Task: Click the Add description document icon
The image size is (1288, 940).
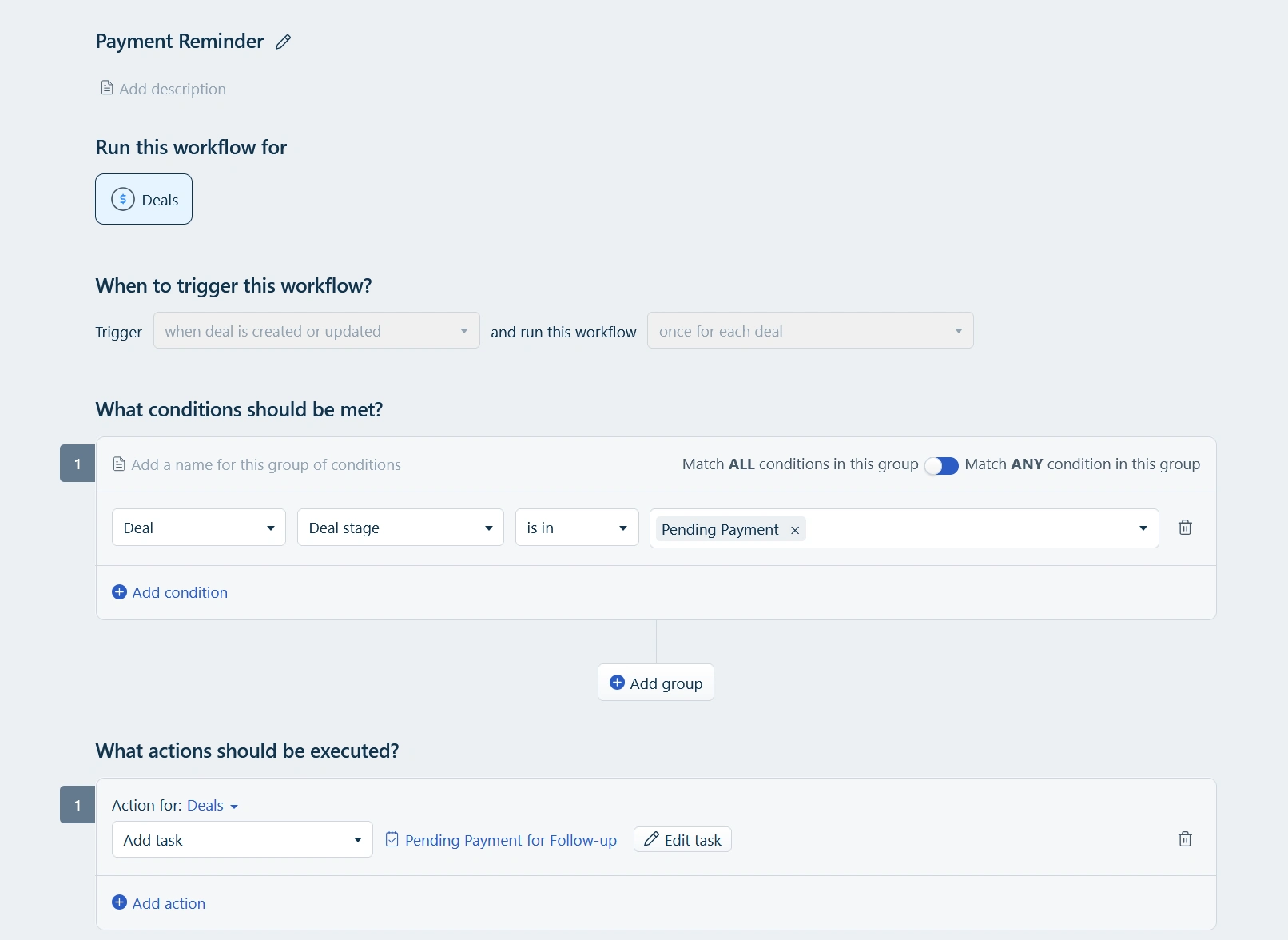Action: pyautogui.click(x=106, y=88)
